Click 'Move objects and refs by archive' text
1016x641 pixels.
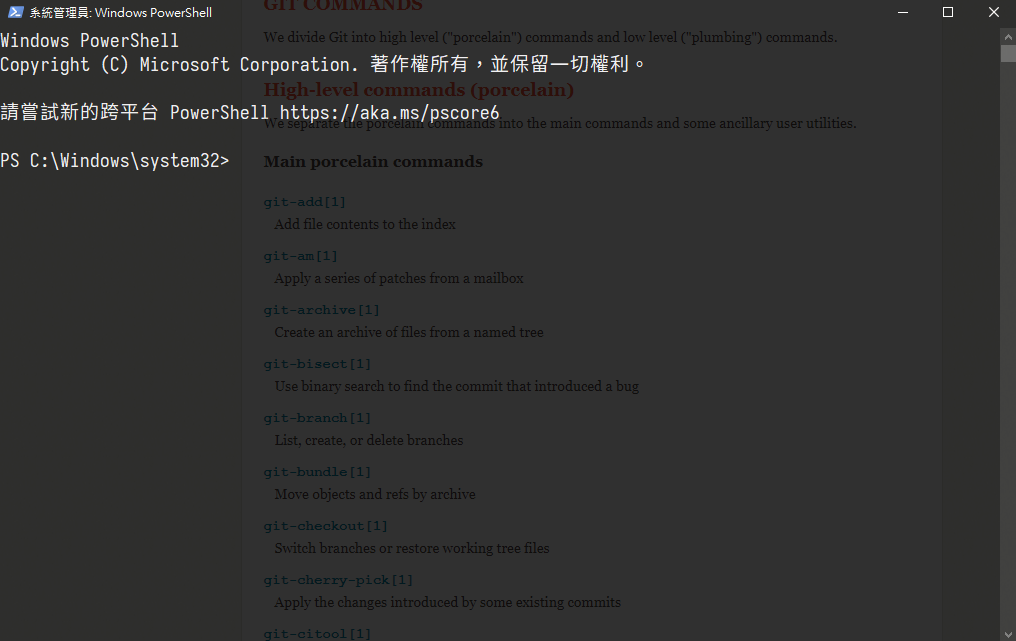click(375, 495)
